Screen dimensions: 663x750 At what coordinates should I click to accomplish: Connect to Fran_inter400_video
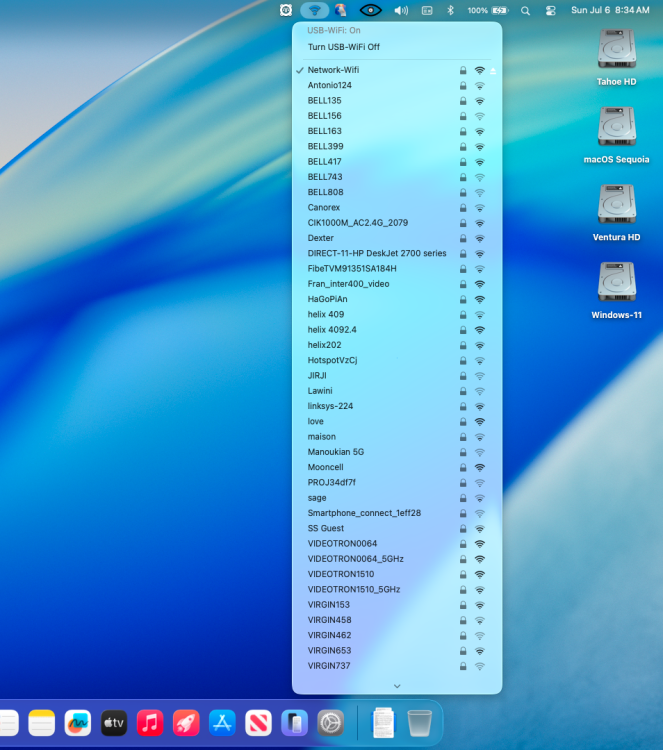(x=397, y=284)
